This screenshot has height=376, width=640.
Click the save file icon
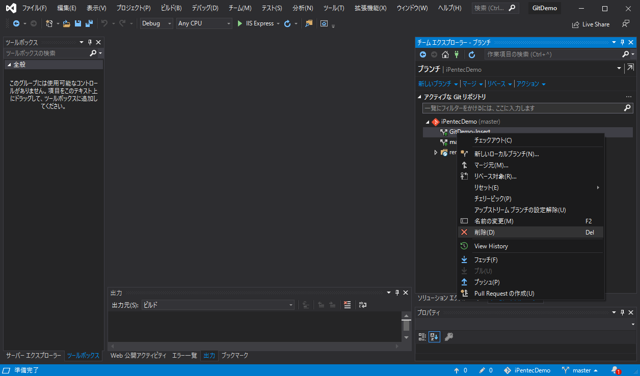(x=78, y=24)
